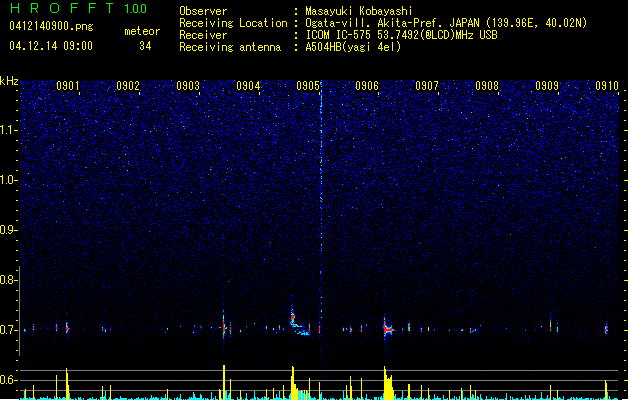
Task: Click the curved meteor echo before 0905
Action: (298, 323)
